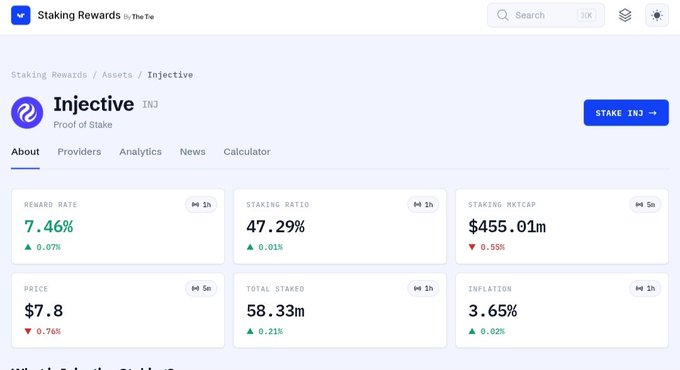Click the 1h badge on Inflation card
The height and width of the screenshot is (370, 680).
click(x=645, y=288)
